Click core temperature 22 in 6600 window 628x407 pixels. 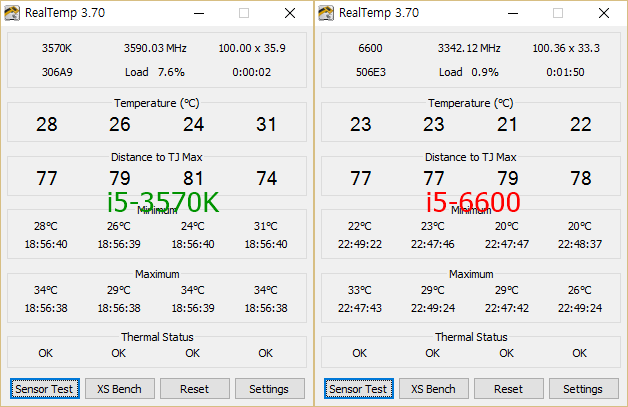(581, 124)
